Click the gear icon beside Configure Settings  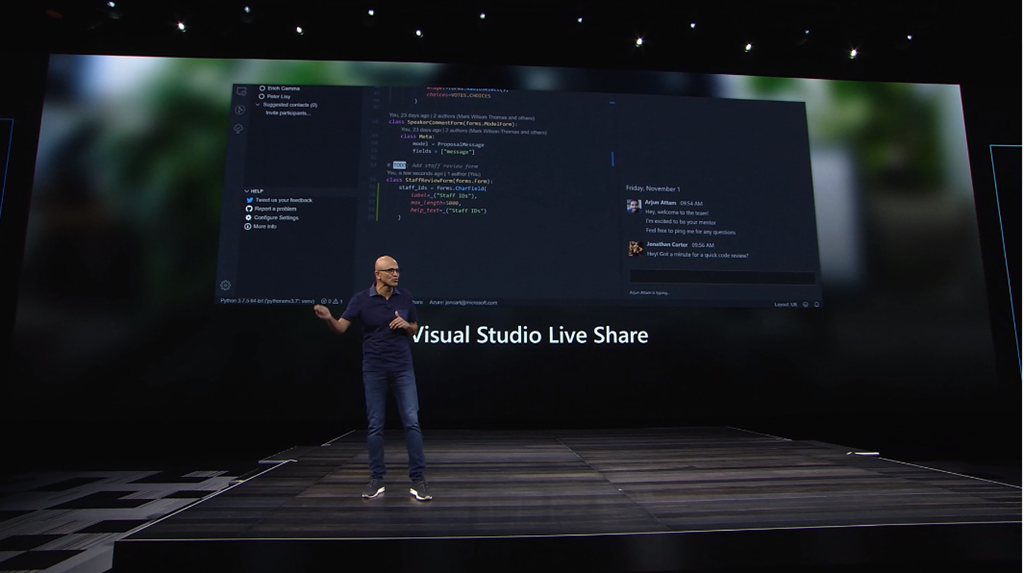(x=248, y=218)
